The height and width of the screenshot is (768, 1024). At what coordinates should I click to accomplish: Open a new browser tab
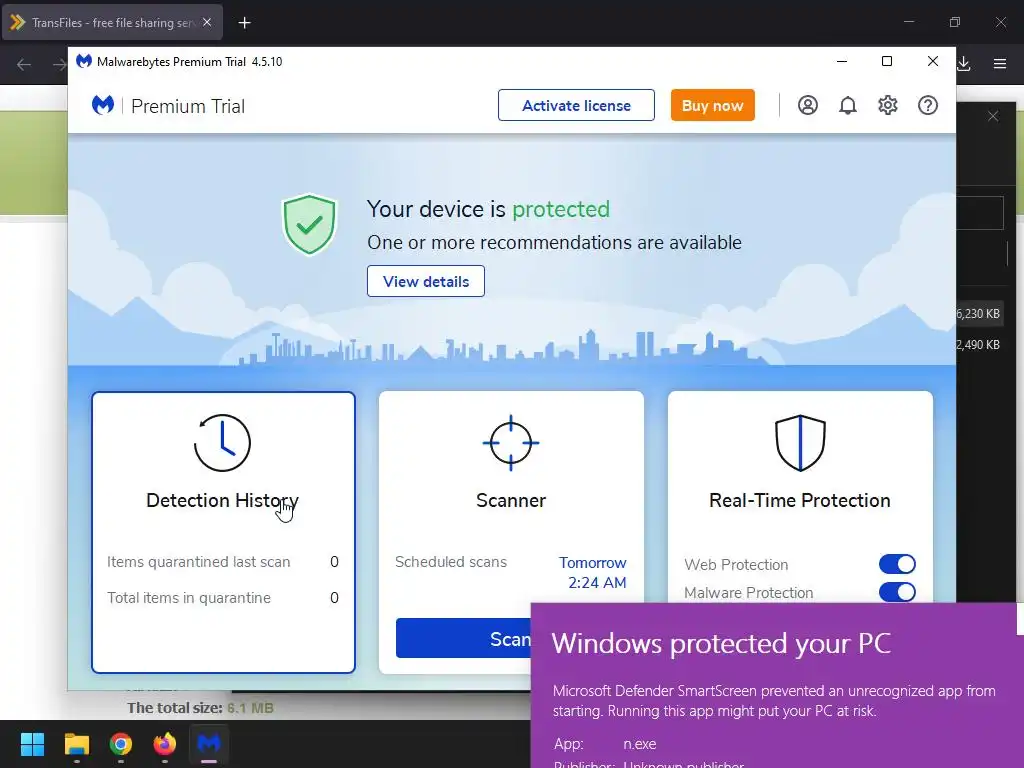[x=244, y=23]
